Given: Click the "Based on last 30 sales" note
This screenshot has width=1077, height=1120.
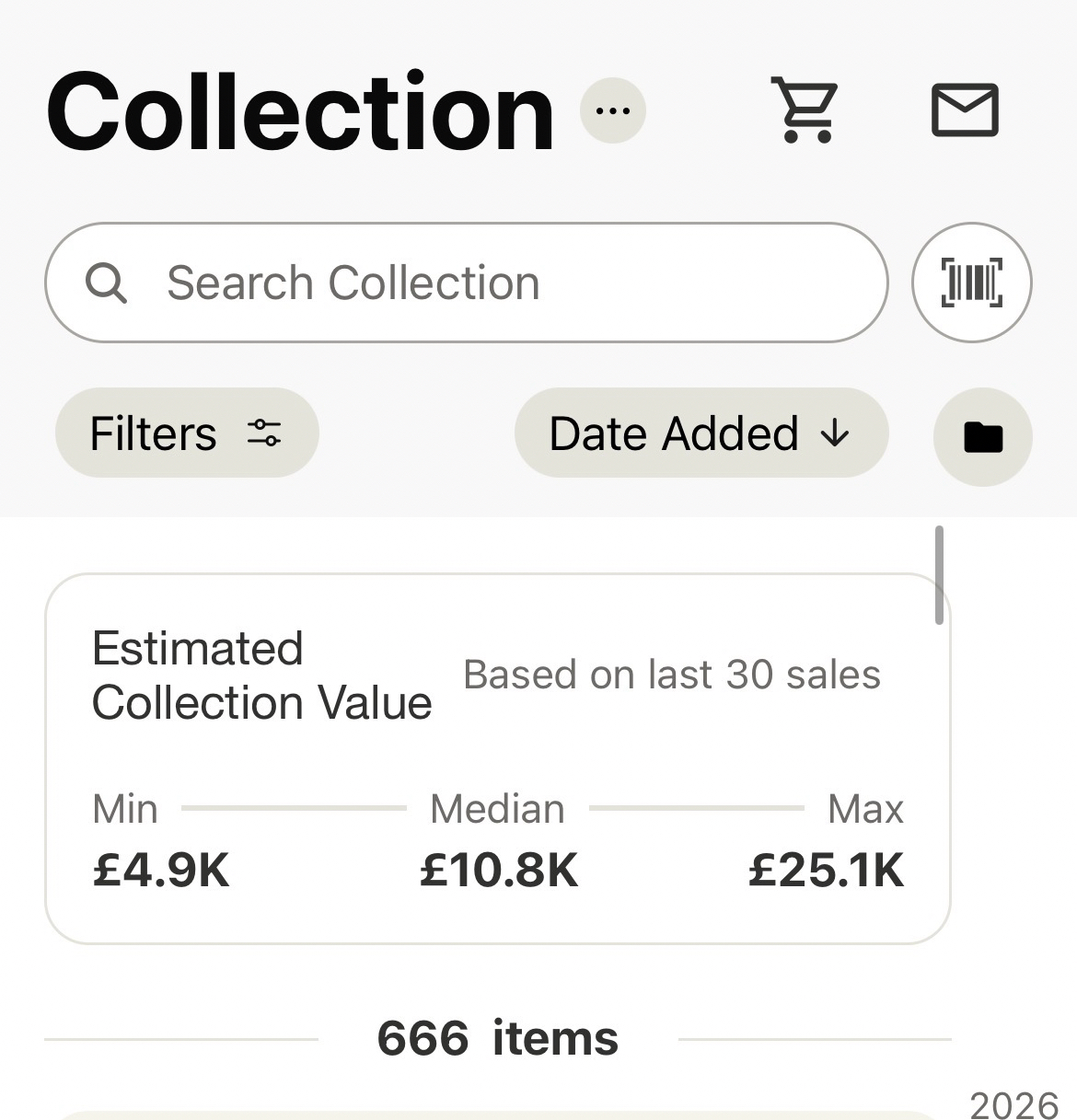Looking at the screenshot, I should (x=672, y=675).
